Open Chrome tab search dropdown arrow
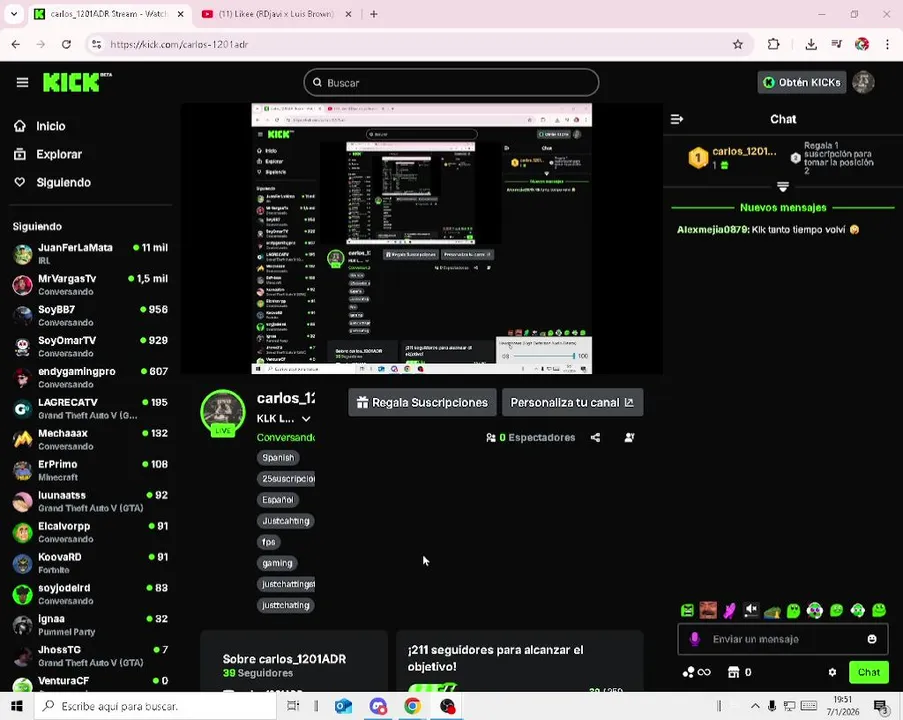903x720 pixels. pos(14,14)
